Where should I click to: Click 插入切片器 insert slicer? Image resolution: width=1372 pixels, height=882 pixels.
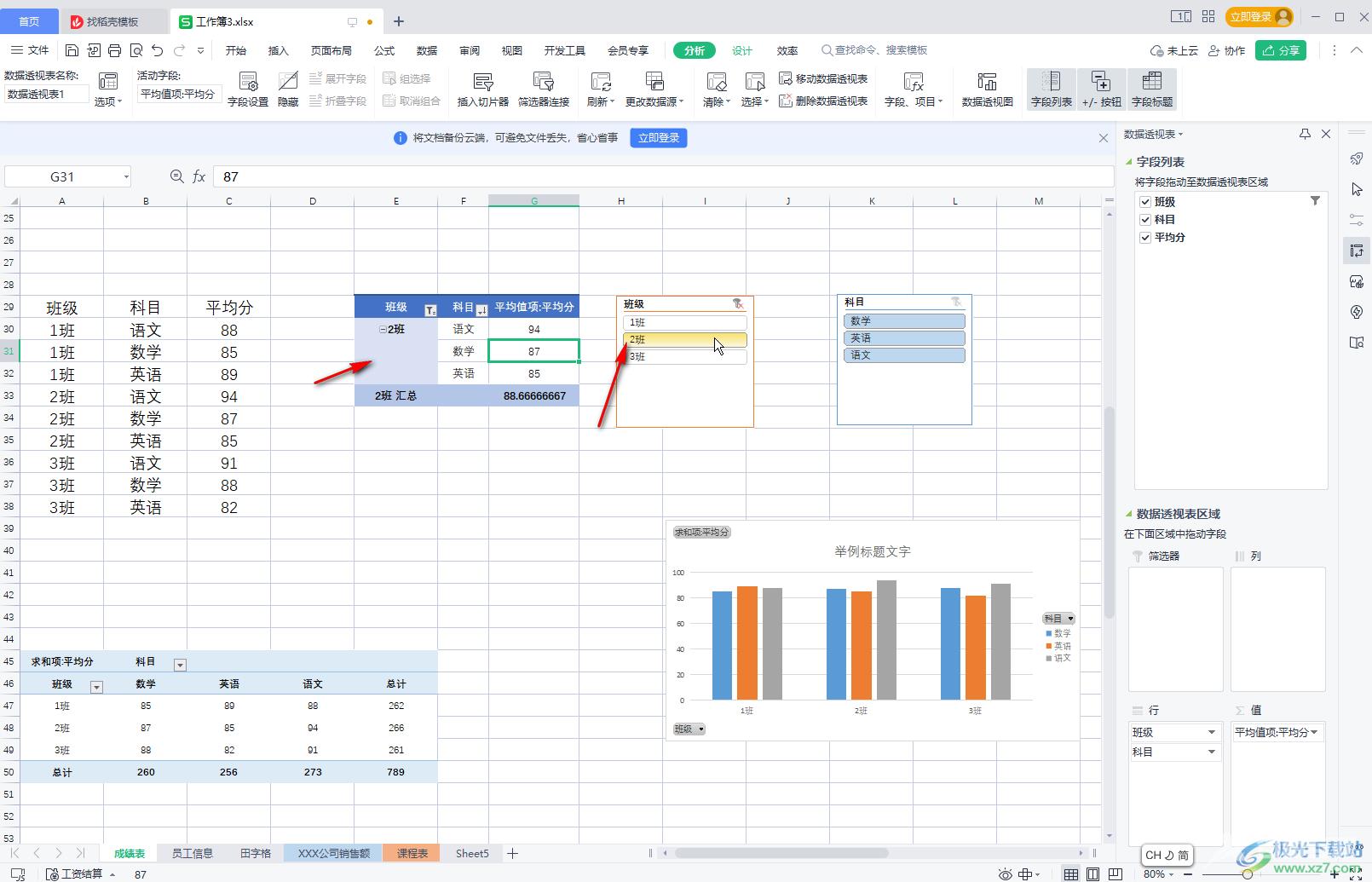pos(483,89)
